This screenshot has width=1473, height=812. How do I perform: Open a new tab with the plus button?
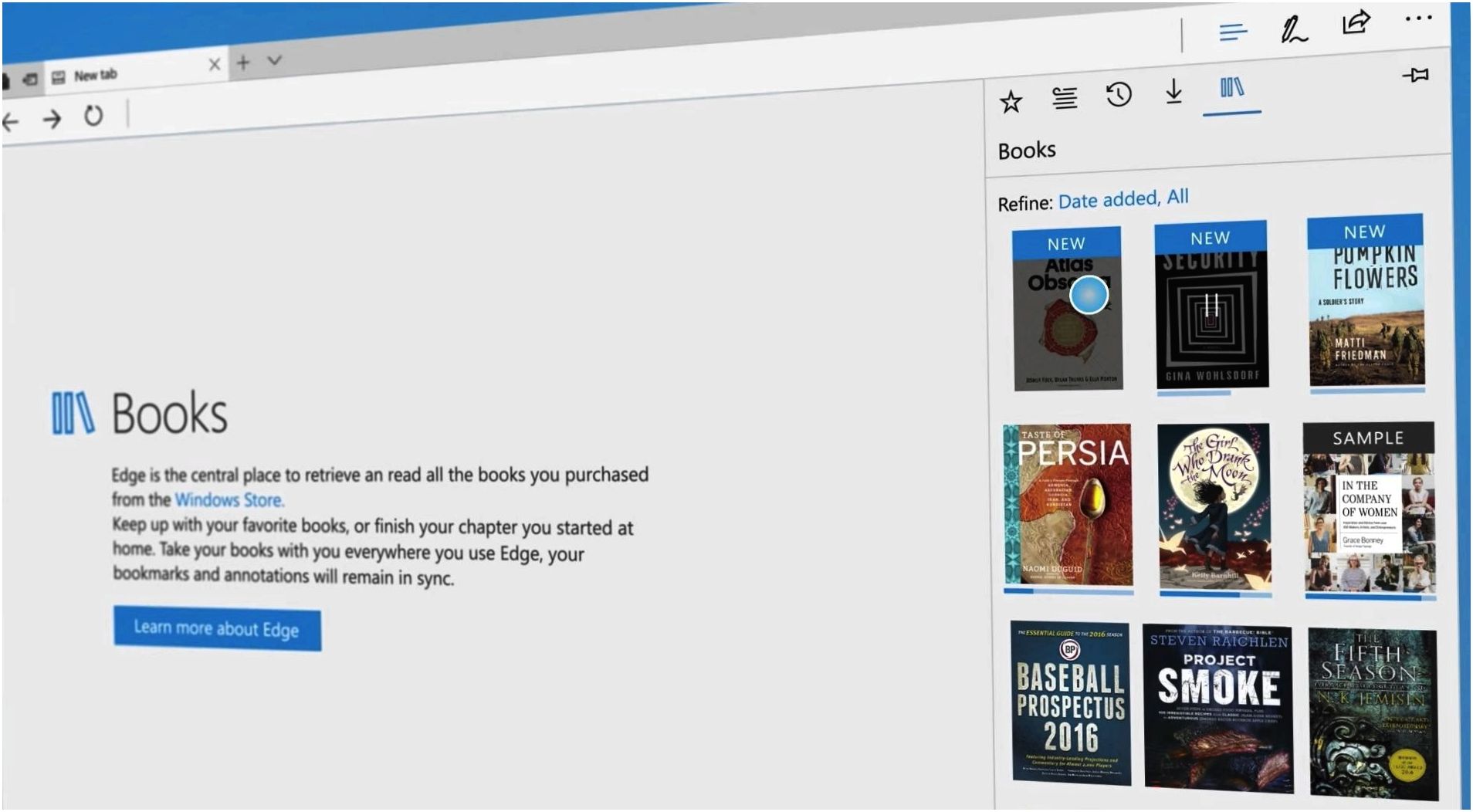[x=243, y=63]
